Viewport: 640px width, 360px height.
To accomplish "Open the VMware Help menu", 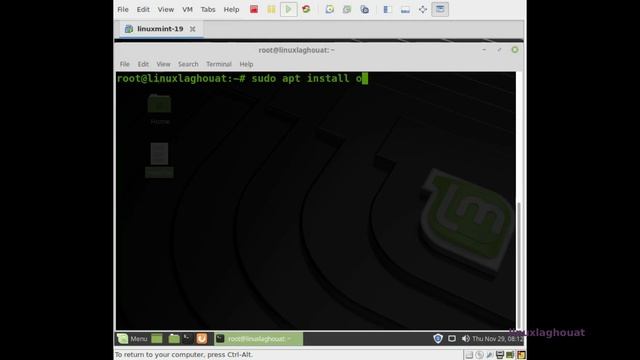I will point(231,9).
